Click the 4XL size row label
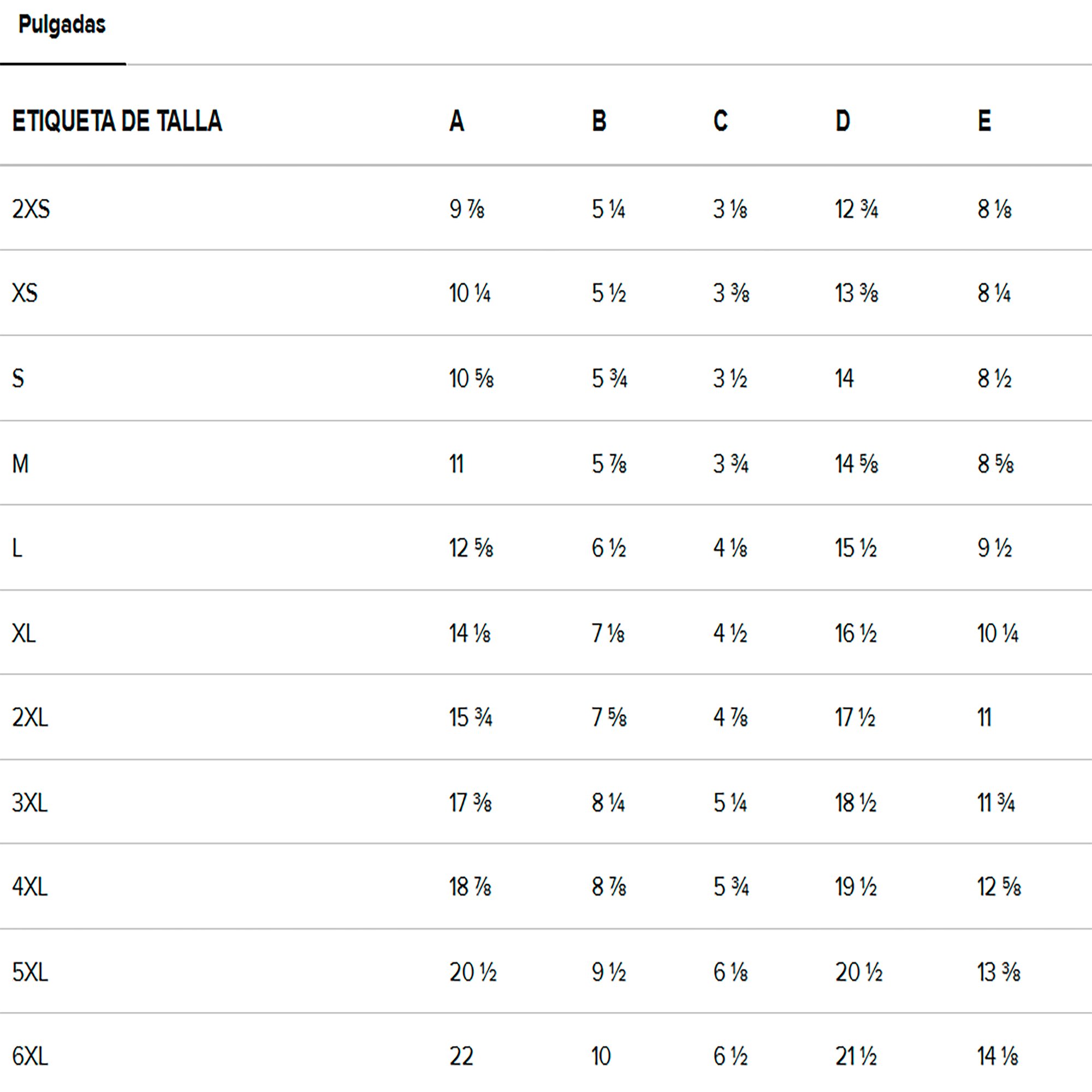1092x1092 pixels. click(x=30, y=887)
